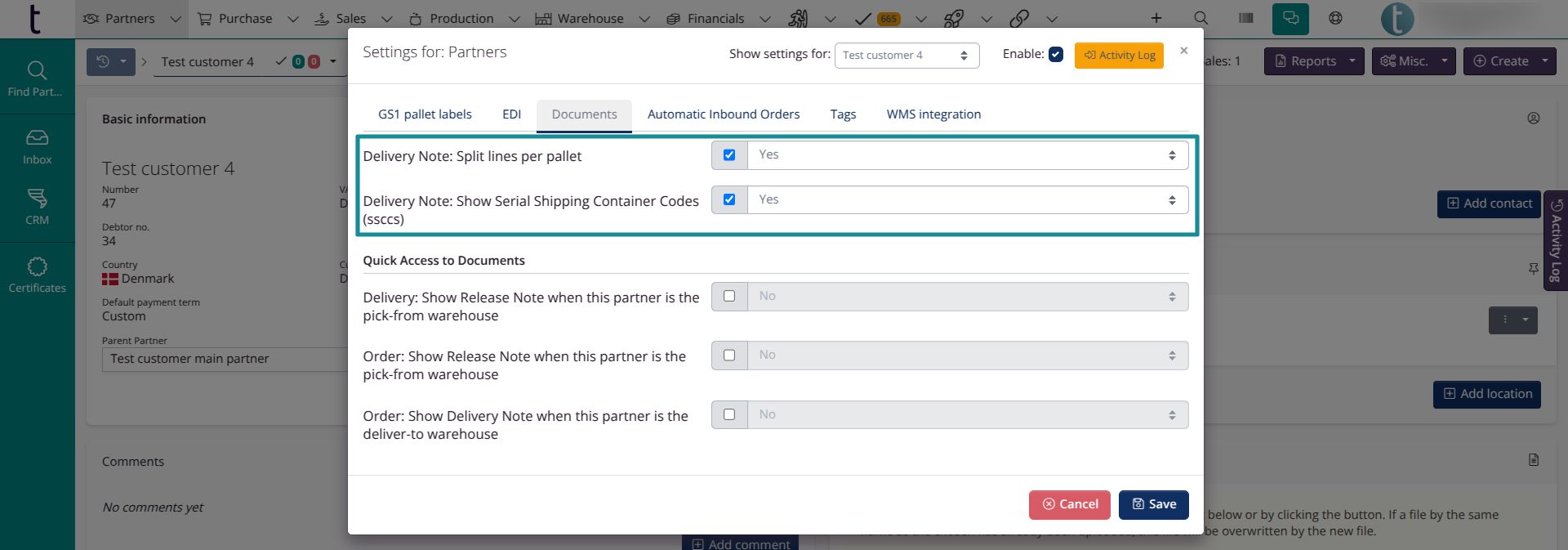Open Certificates in the left sidebar
The image size is (1568, 550).
(x=37, y=275)
